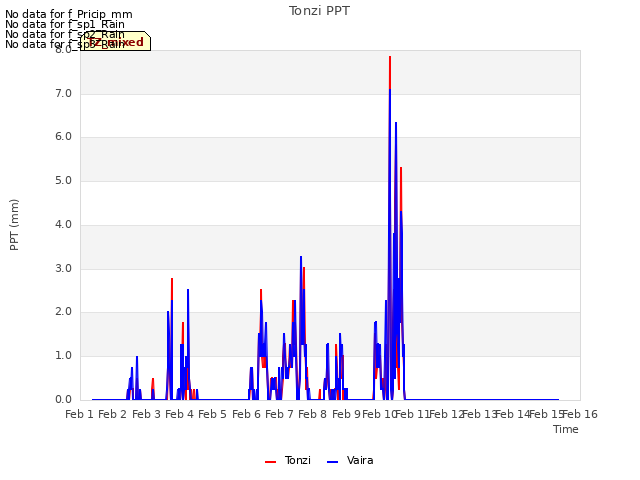Click the Feb 1 x-axis tick label
The height and width of the screenshot is (480, 640).
(80, 414)
